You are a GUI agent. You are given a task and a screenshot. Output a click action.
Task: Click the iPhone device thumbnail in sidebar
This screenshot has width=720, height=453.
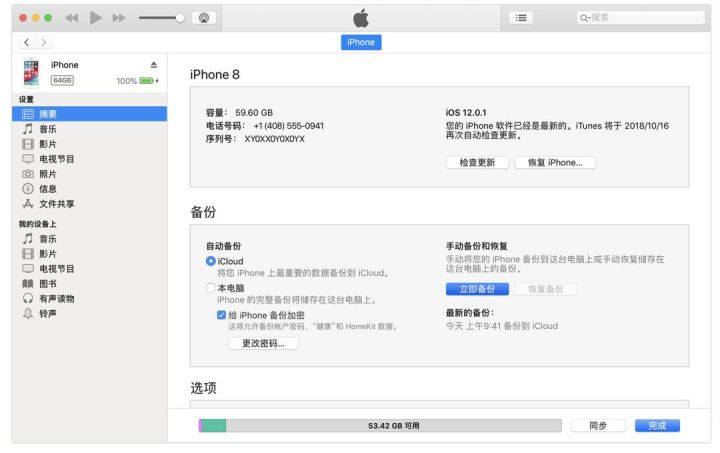(x=31, y=73)
